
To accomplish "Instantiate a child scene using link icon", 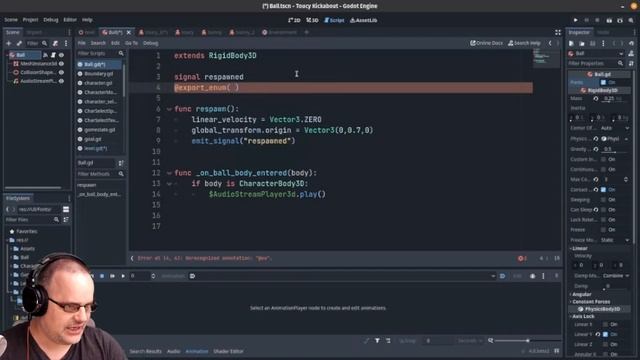I will pyautogui.click(x=19, y=43).
